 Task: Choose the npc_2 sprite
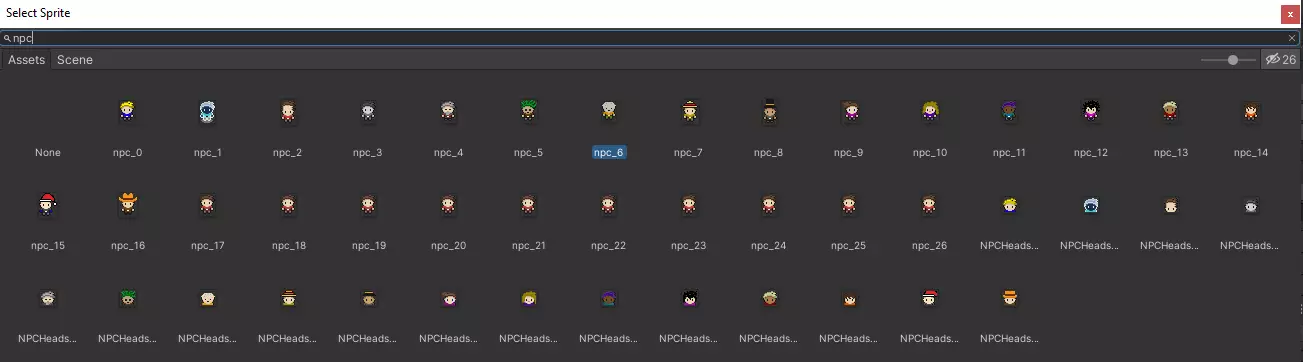point(287,112)
